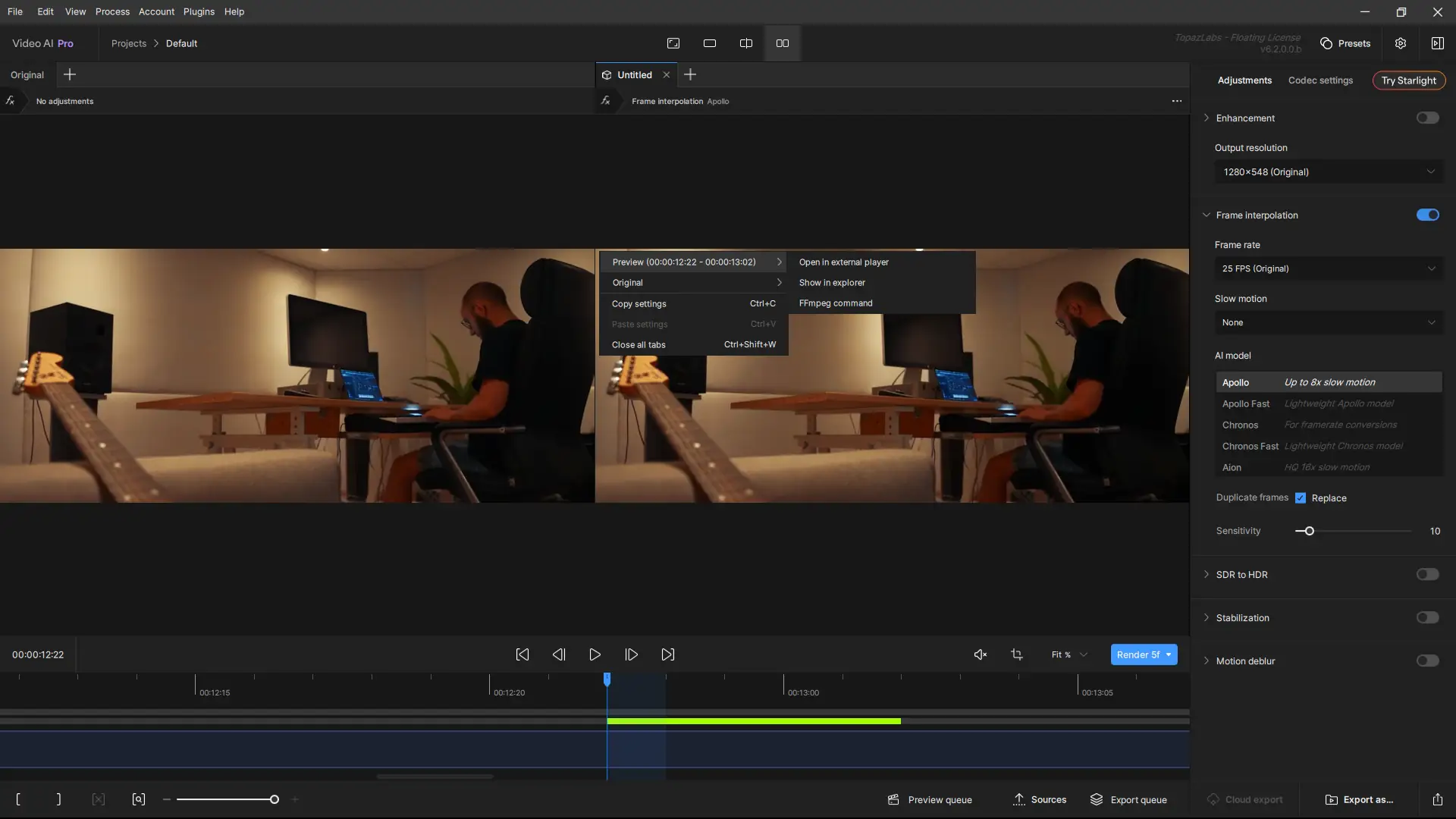Toggle the right side panel icon
This screenshot has width=1456, height=819.
point(1437,43)
